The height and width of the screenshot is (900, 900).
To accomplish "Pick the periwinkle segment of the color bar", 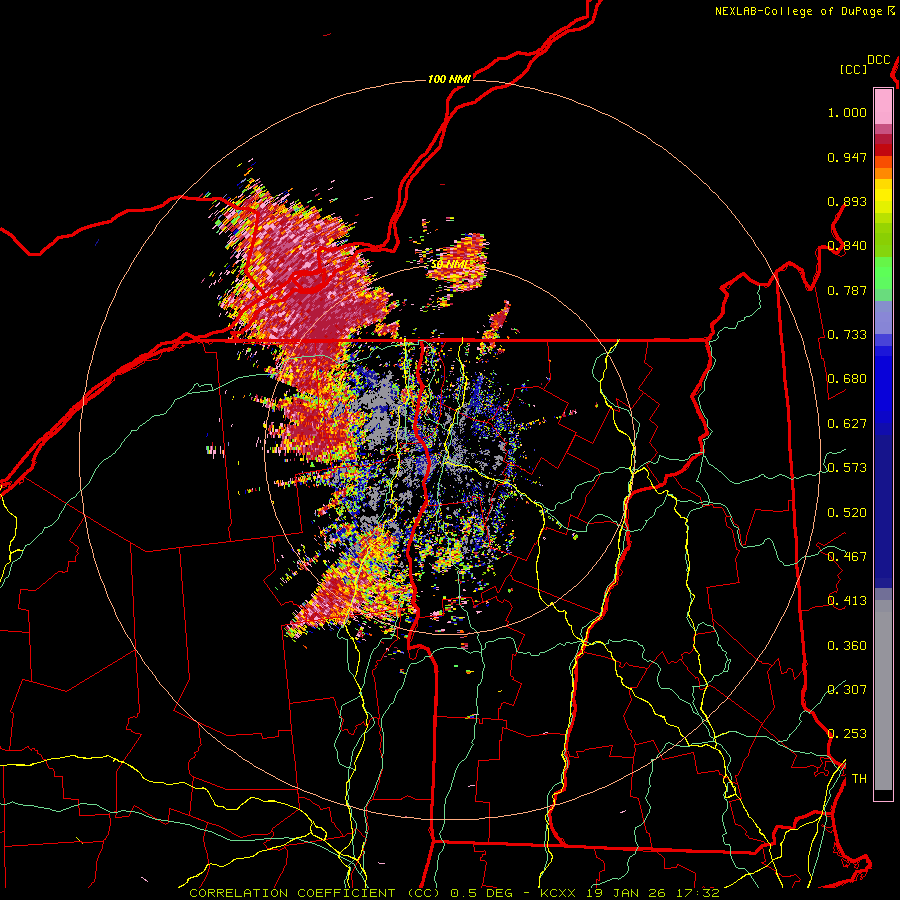I will (x=883, y=317).
